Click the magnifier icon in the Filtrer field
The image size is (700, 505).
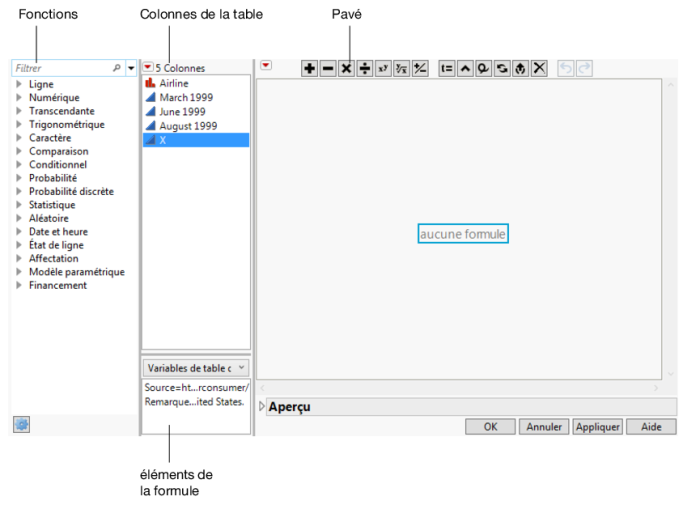point(117,68)
